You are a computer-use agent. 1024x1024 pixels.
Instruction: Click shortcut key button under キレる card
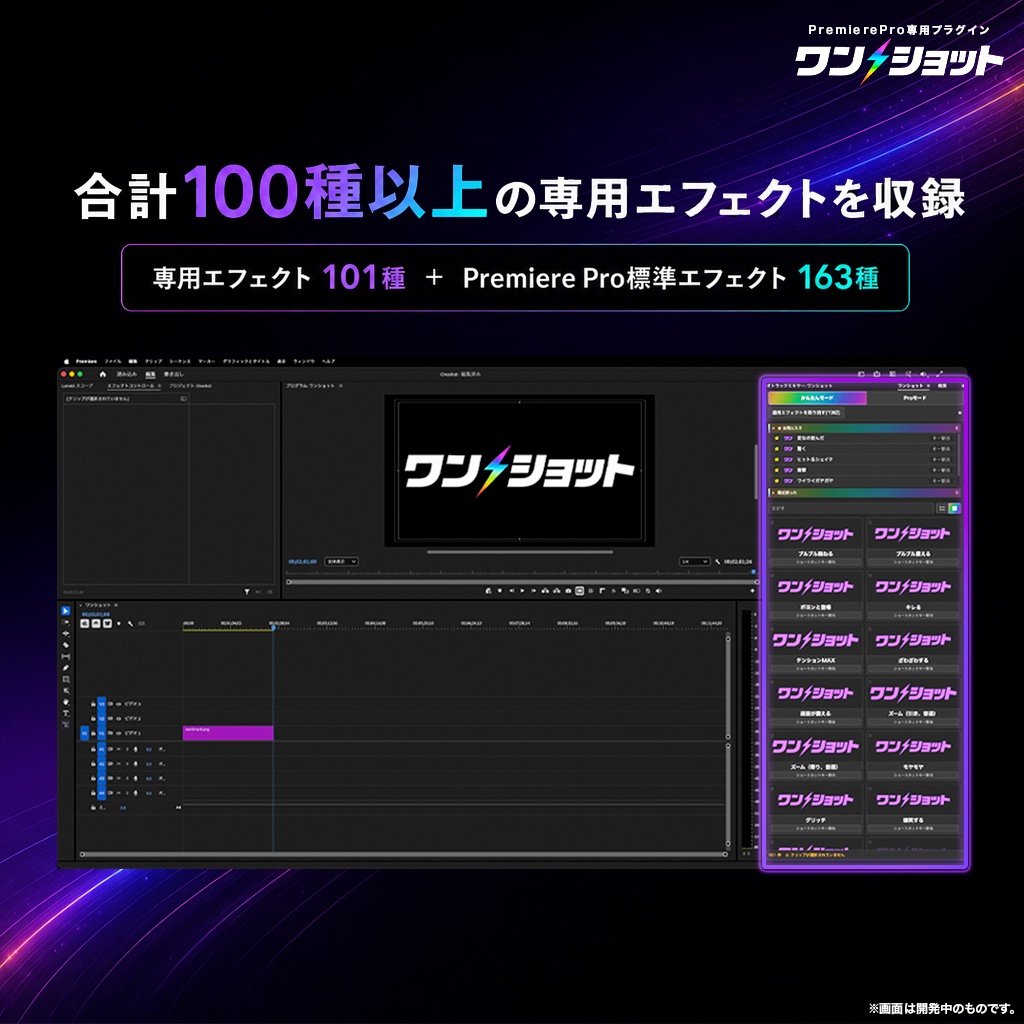pyautogui.click(x=914, y=615)
